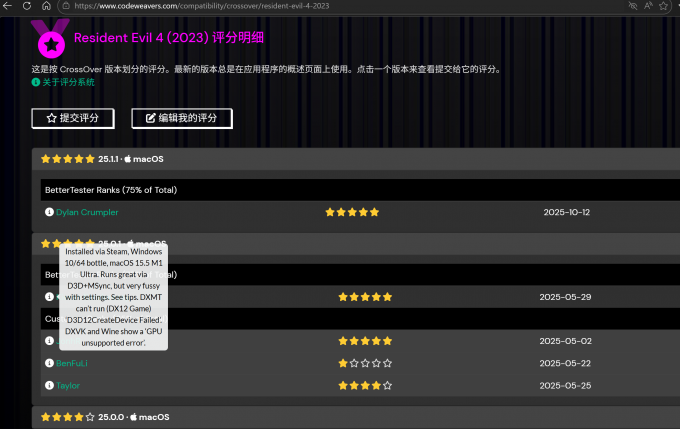Focus the codeweavers.com address bar
Image resolution: width=680 pixels, height=429 pixels.
tap(300, 6)
